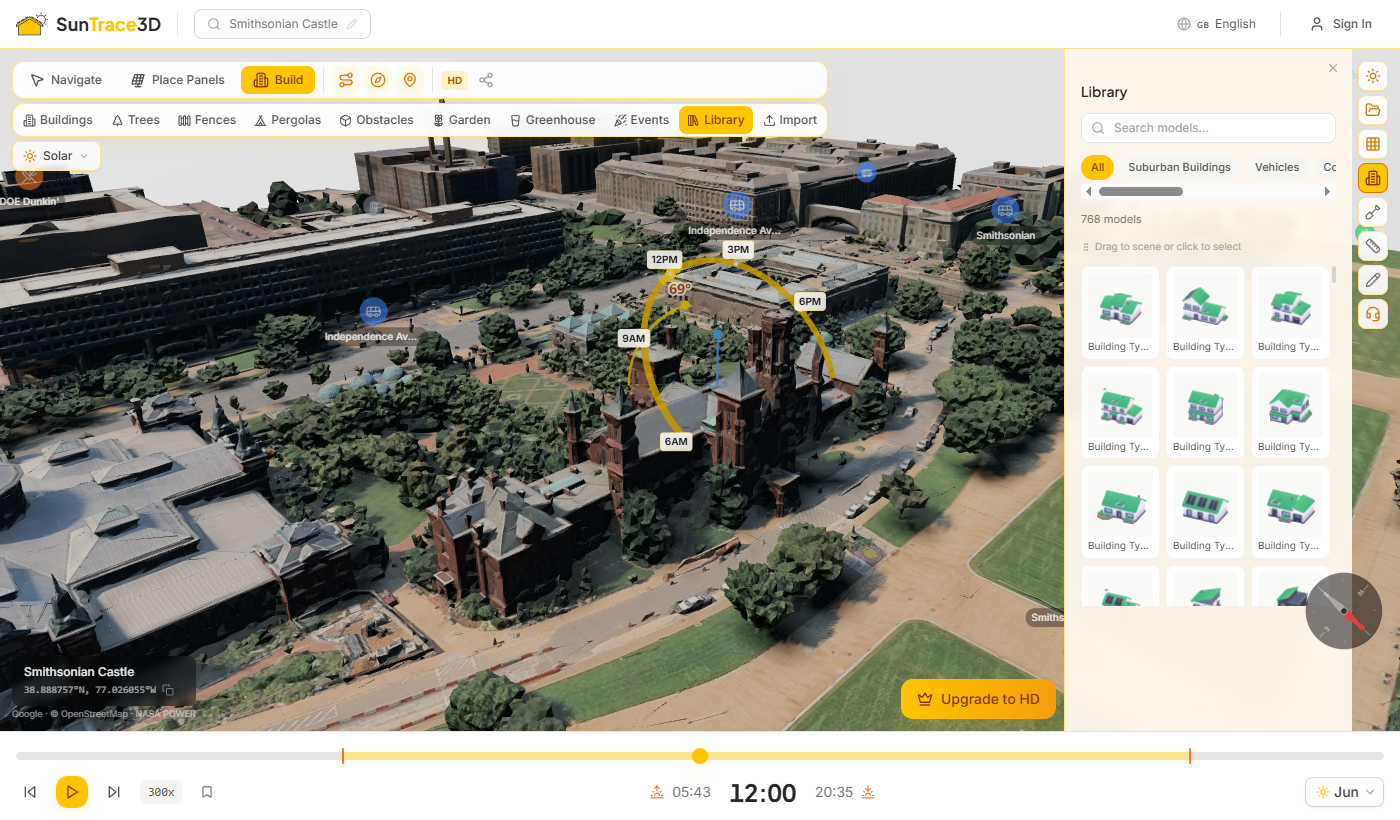1400x820 pixels.
Task: Edit the Smithsonian Castle location field
Action: point(282,24)
